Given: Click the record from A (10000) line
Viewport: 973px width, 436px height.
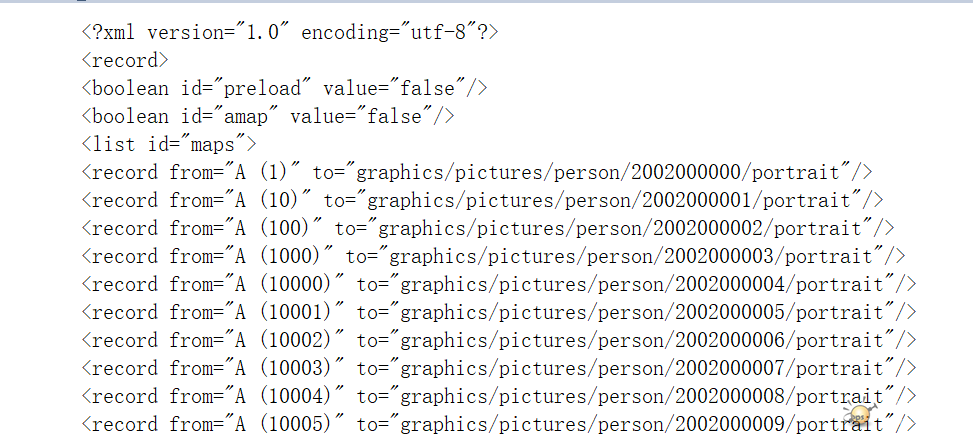Looking at the screenshot, I should [x=499, y=284].
